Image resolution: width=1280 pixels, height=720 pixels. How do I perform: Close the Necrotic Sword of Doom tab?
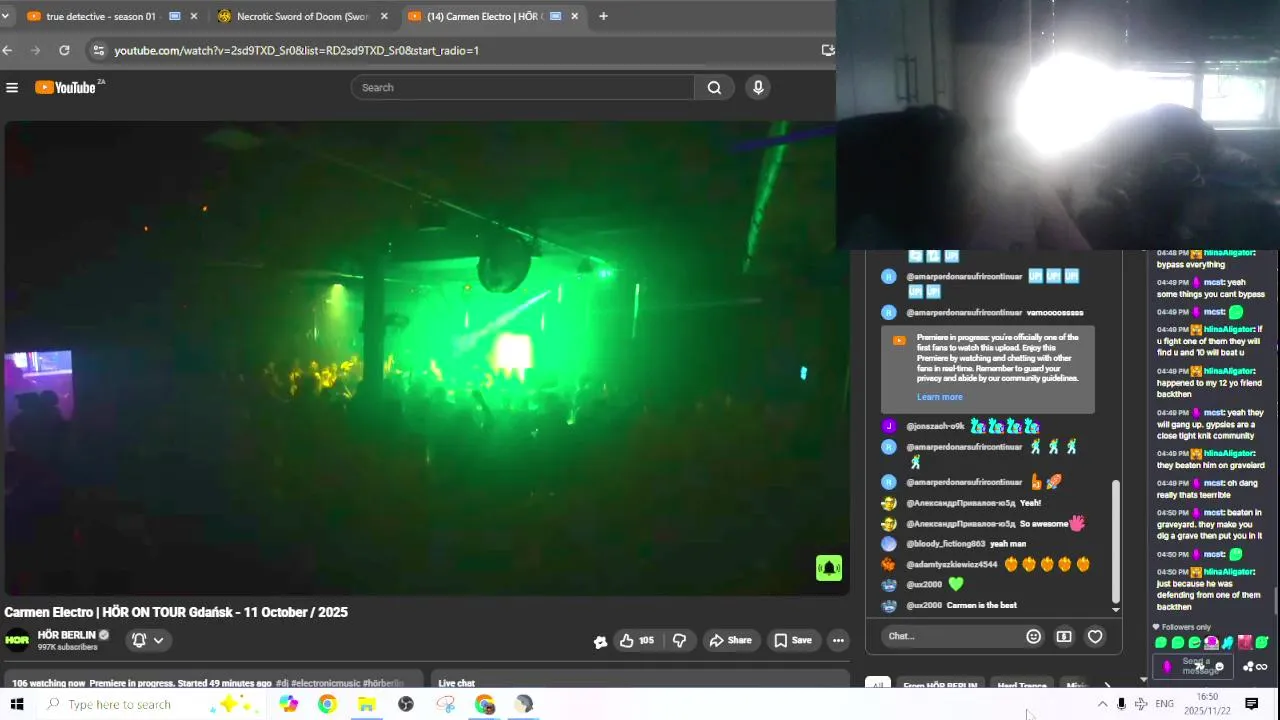pos(384,16)
